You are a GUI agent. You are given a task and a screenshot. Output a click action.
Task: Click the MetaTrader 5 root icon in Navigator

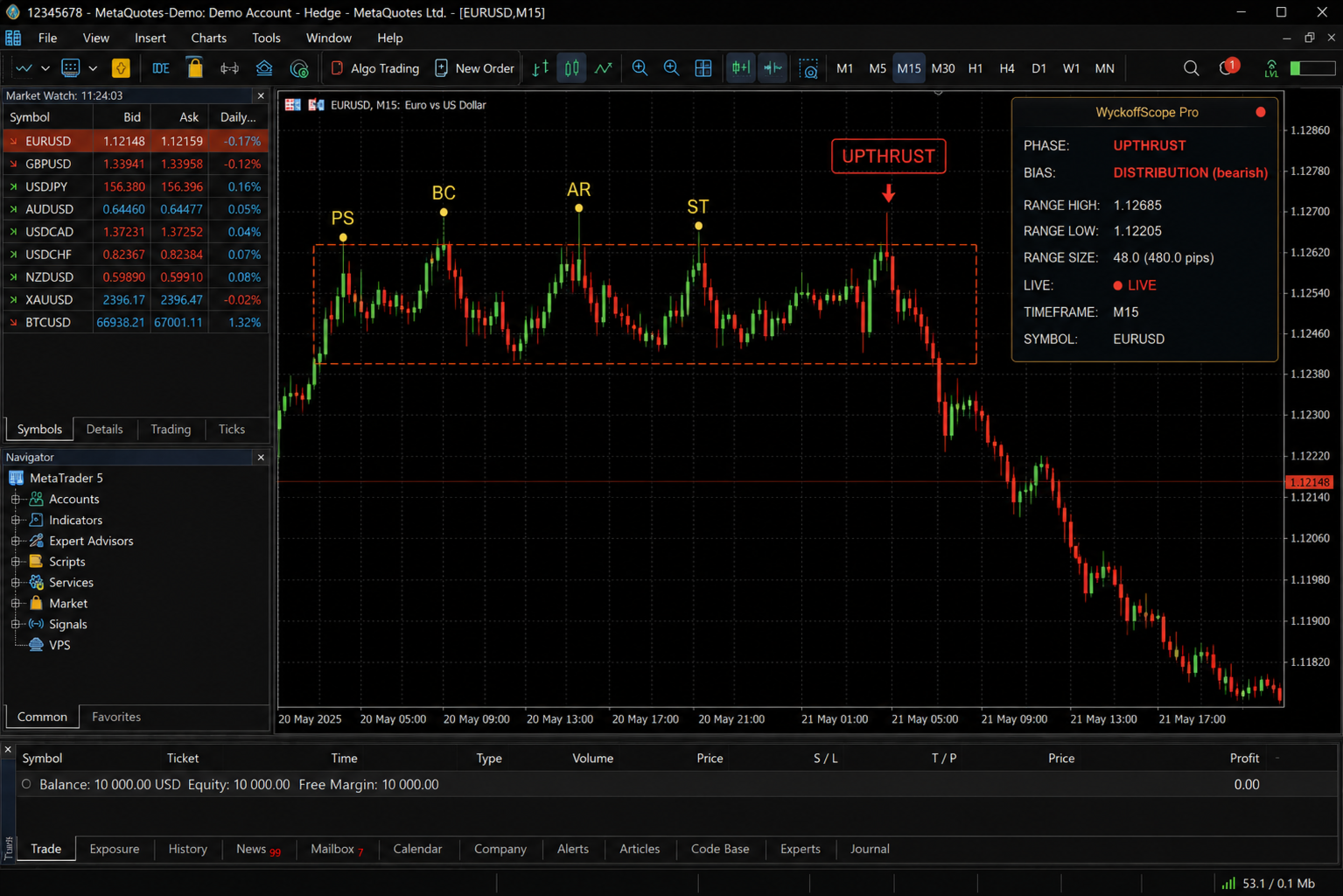[16, 478]
